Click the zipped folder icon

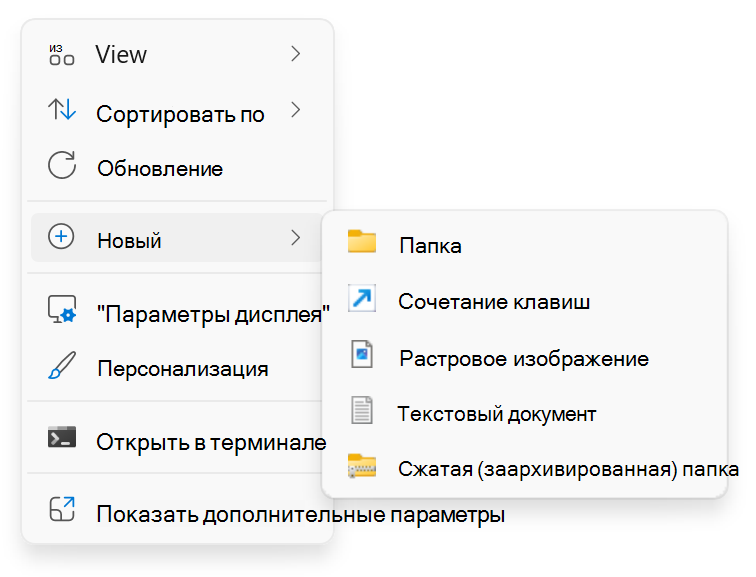pos(362,466)
